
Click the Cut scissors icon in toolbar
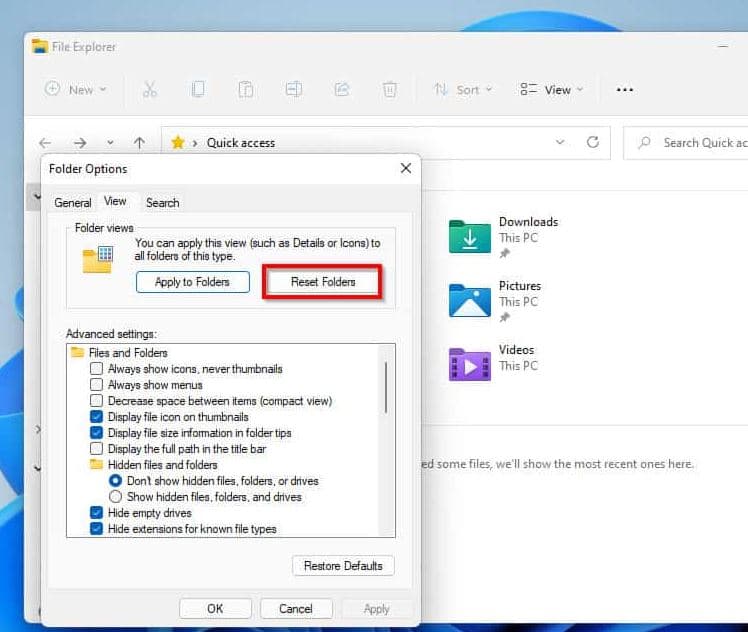[x=150, y=89]
